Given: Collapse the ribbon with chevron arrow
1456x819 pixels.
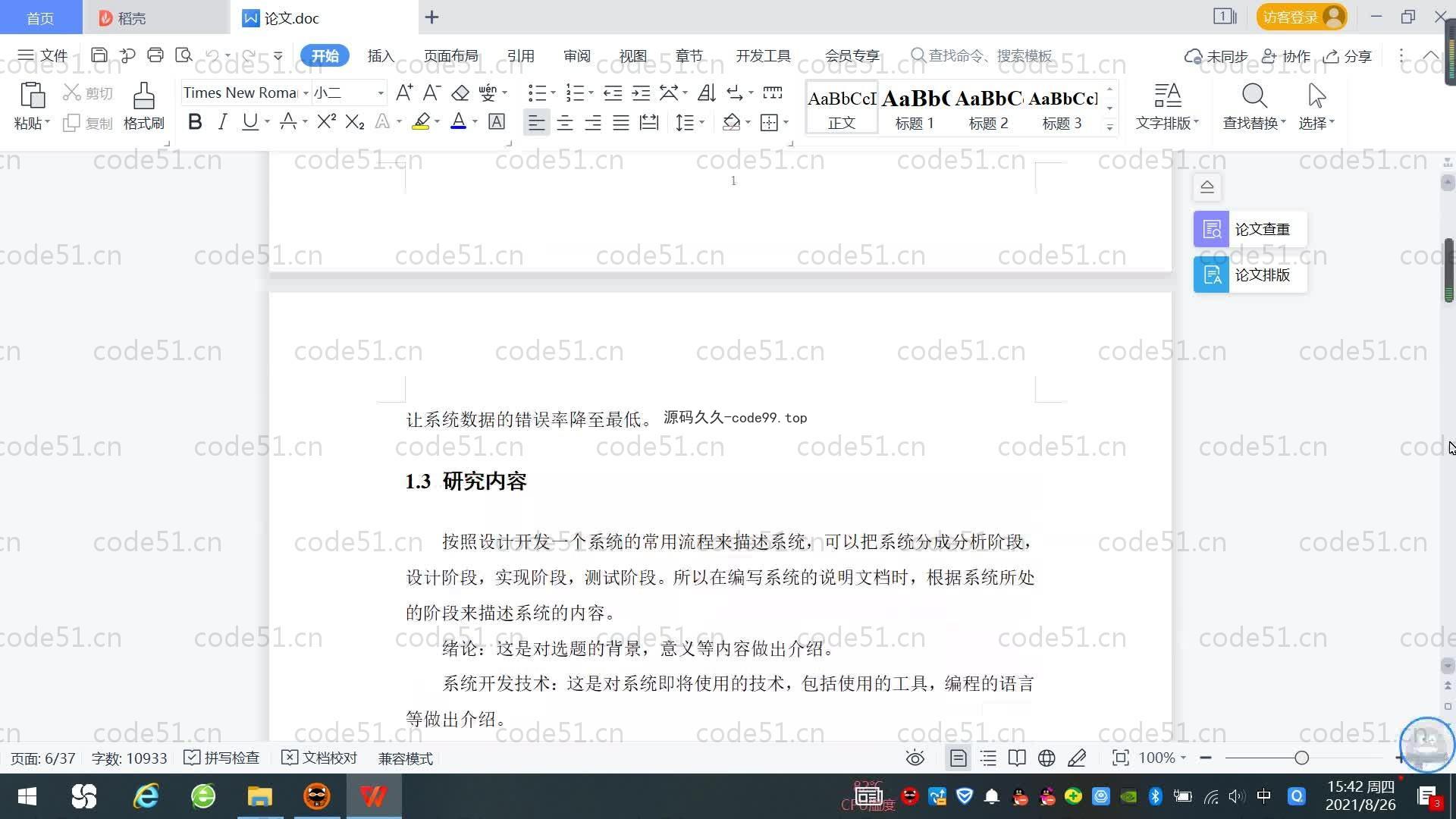Looking at the screenshot, I should pyautogui.click(x=1431, y=55).
